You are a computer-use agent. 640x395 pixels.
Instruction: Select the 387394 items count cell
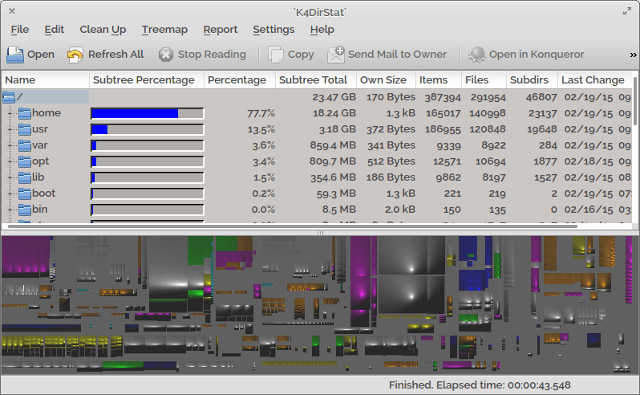[x=442, y=98]
